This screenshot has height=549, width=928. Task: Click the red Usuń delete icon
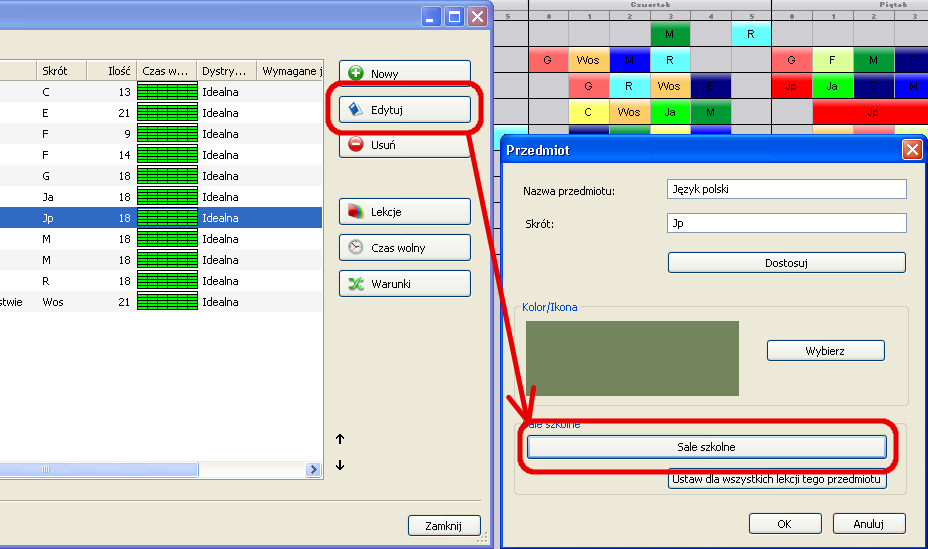coord(355,145)
